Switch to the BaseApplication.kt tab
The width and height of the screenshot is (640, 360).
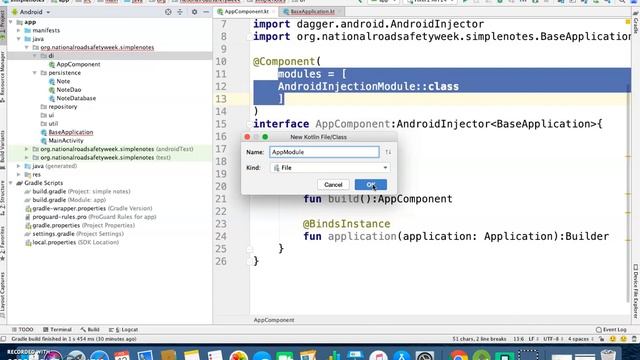pos(312,12)
